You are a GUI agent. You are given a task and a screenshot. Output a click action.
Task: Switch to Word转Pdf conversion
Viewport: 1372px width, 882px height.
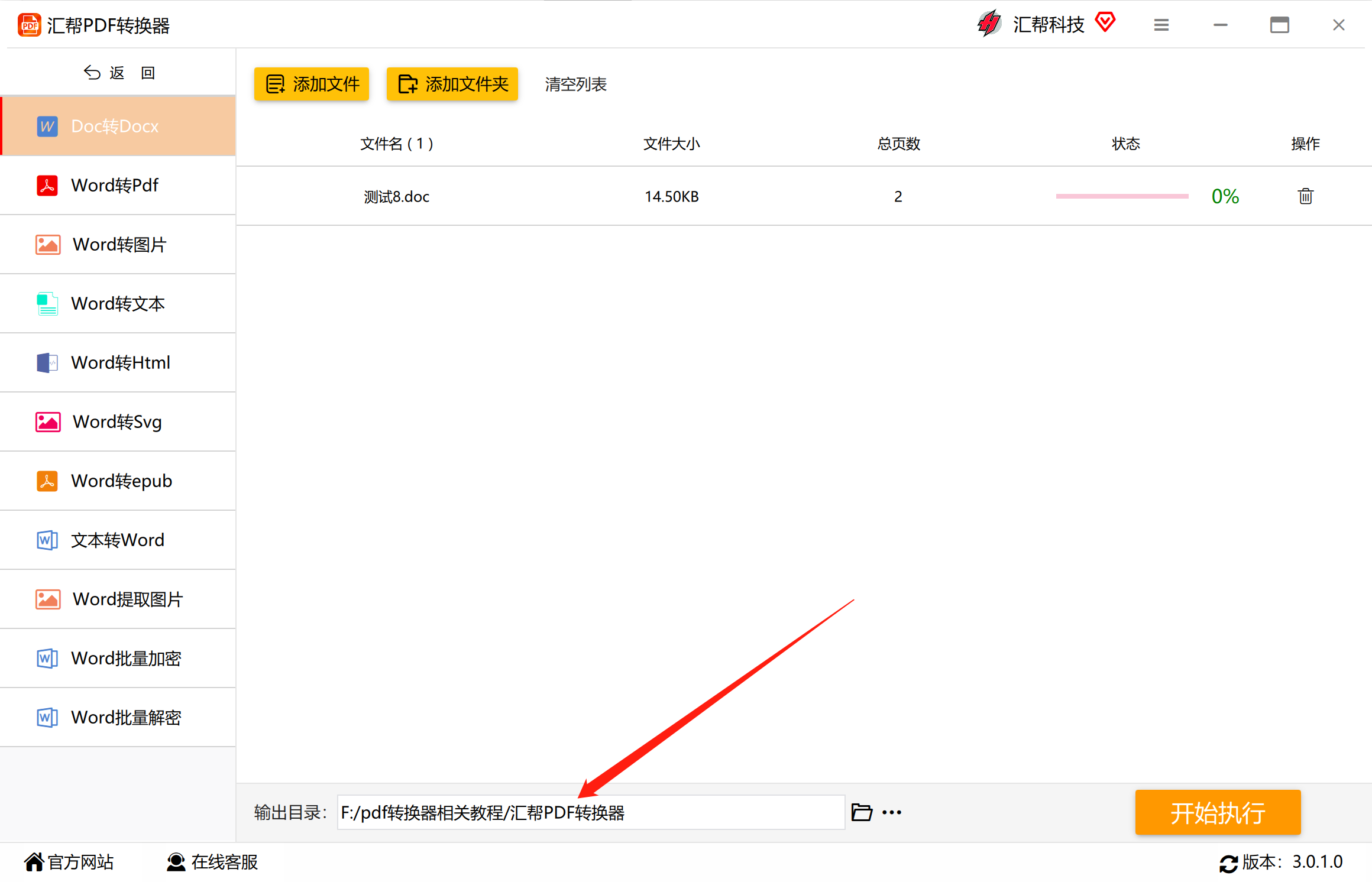pos(118,185)
